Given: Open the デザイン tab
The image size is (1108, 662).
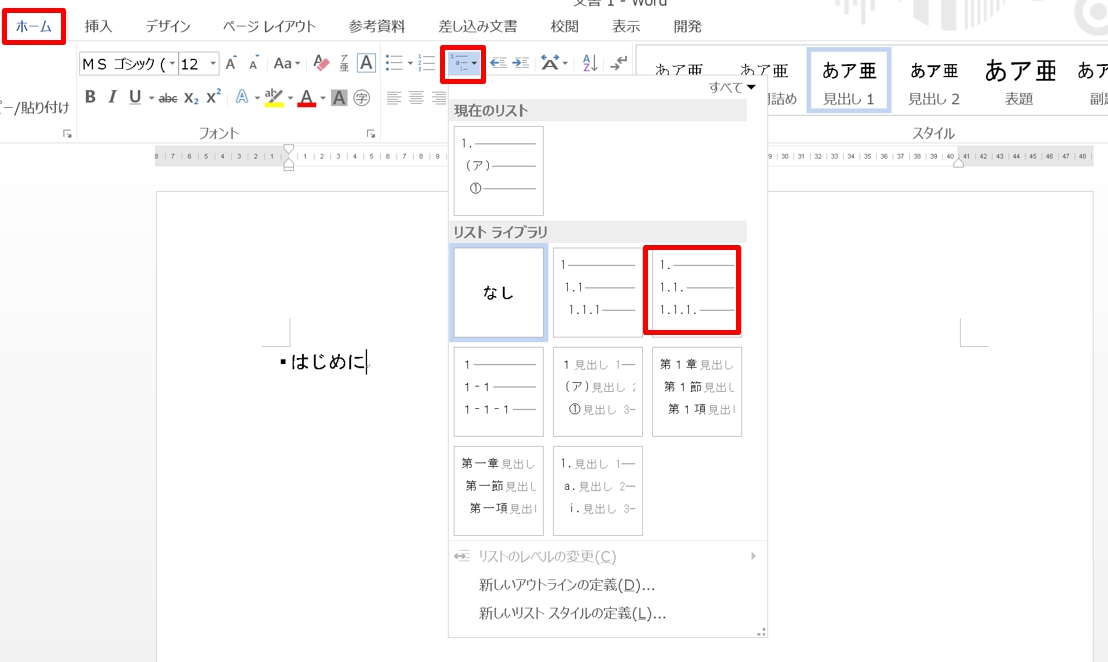Looking at the screenshot, I should click(x=167, y=27).
